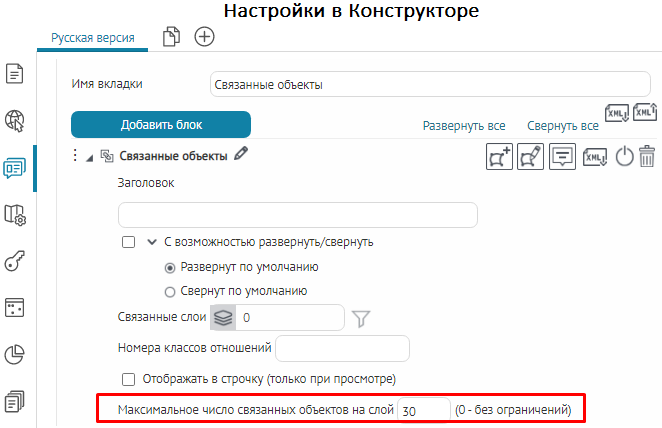Click the Развернуть все link

pos(463,126)
